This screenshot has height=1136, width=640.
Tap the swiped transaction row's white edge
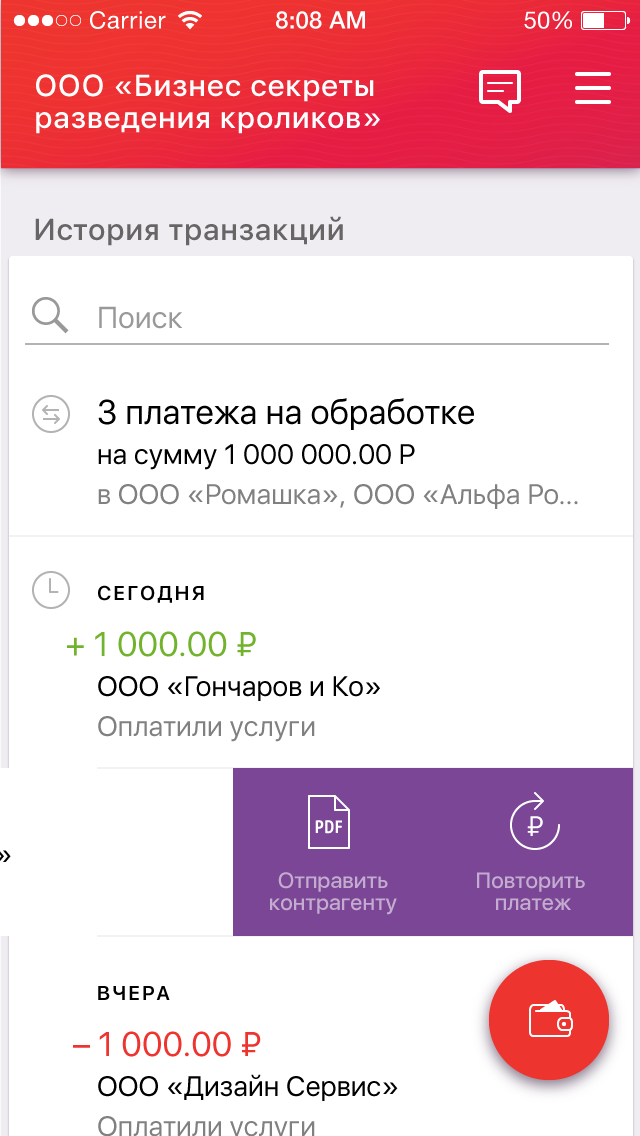click(x=48, y=852)
